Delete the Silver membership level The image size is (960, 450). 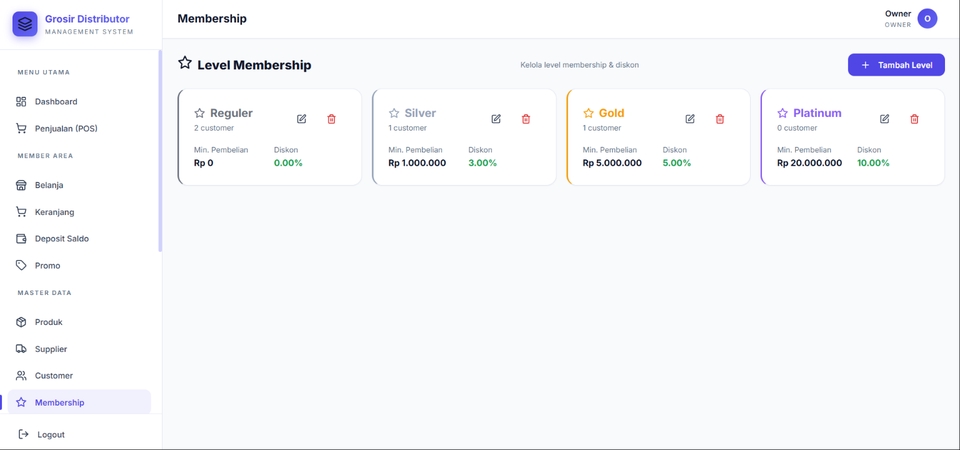coord(526,119)
